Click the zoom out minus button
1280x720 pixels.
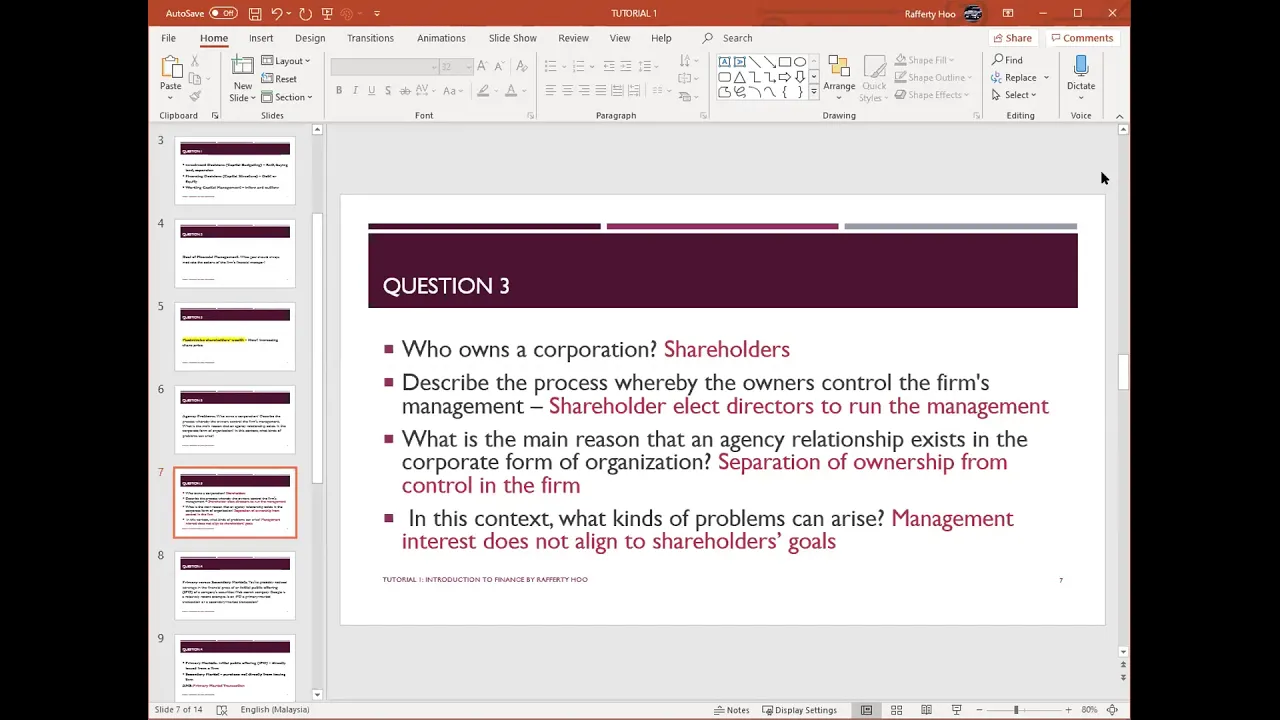pos(979,710)
